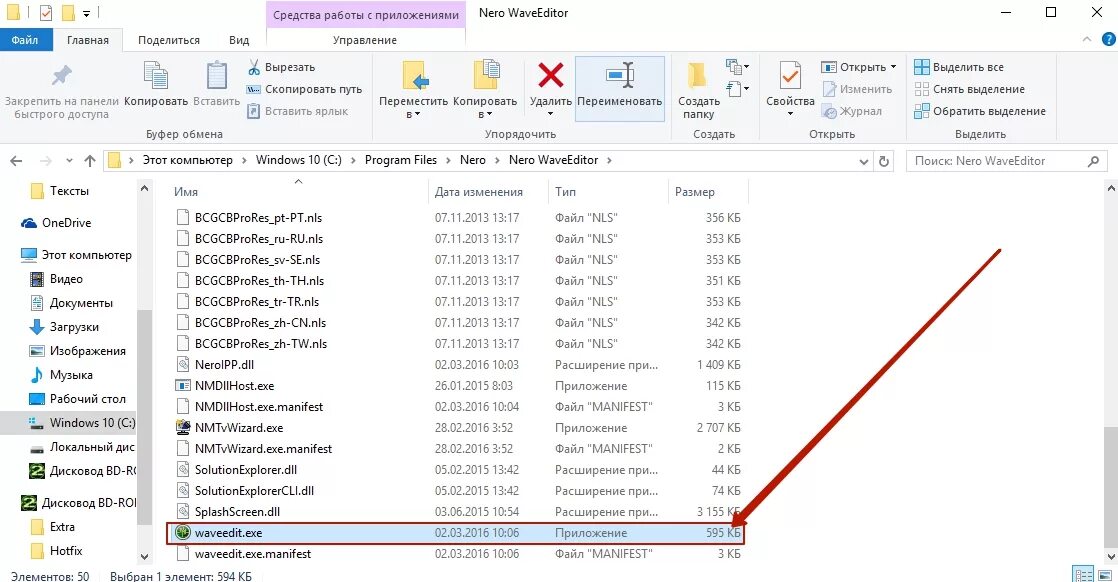Select NMTvWizard.exe file
This screenshot has width=1118, height=582.
click(x=239, y=428)
